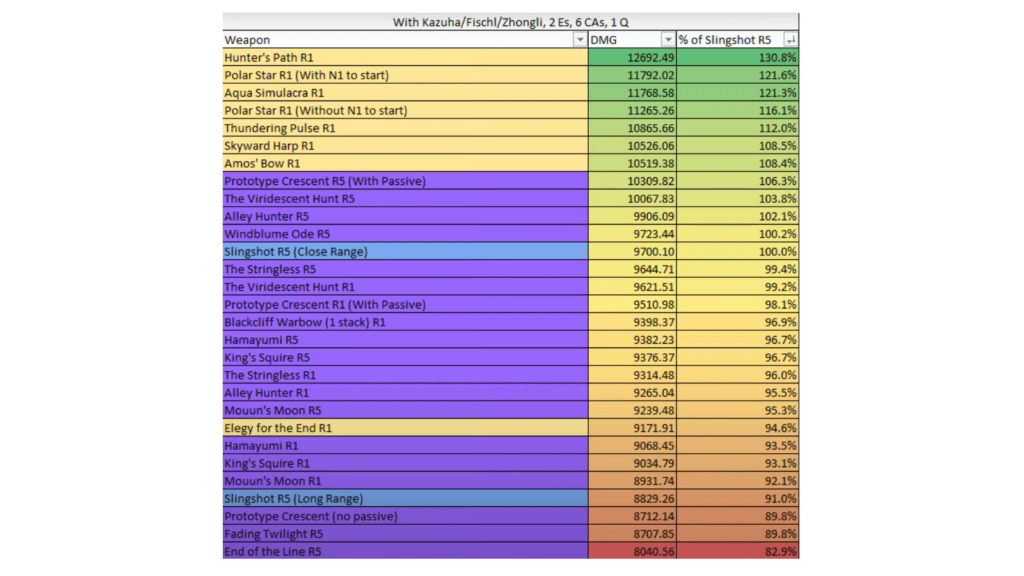
Task: Click the 108.5% percentage cell
Action: [x=737, y=146]
